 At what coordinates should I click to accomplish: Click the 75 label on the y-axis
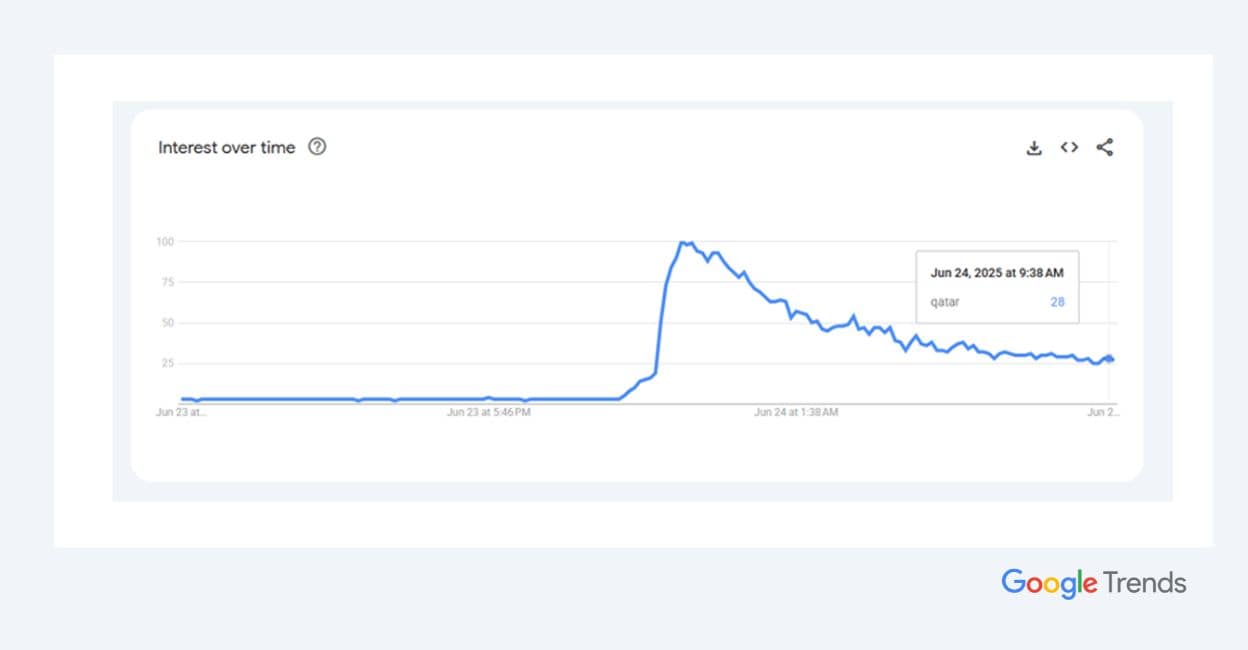(168, 282)
